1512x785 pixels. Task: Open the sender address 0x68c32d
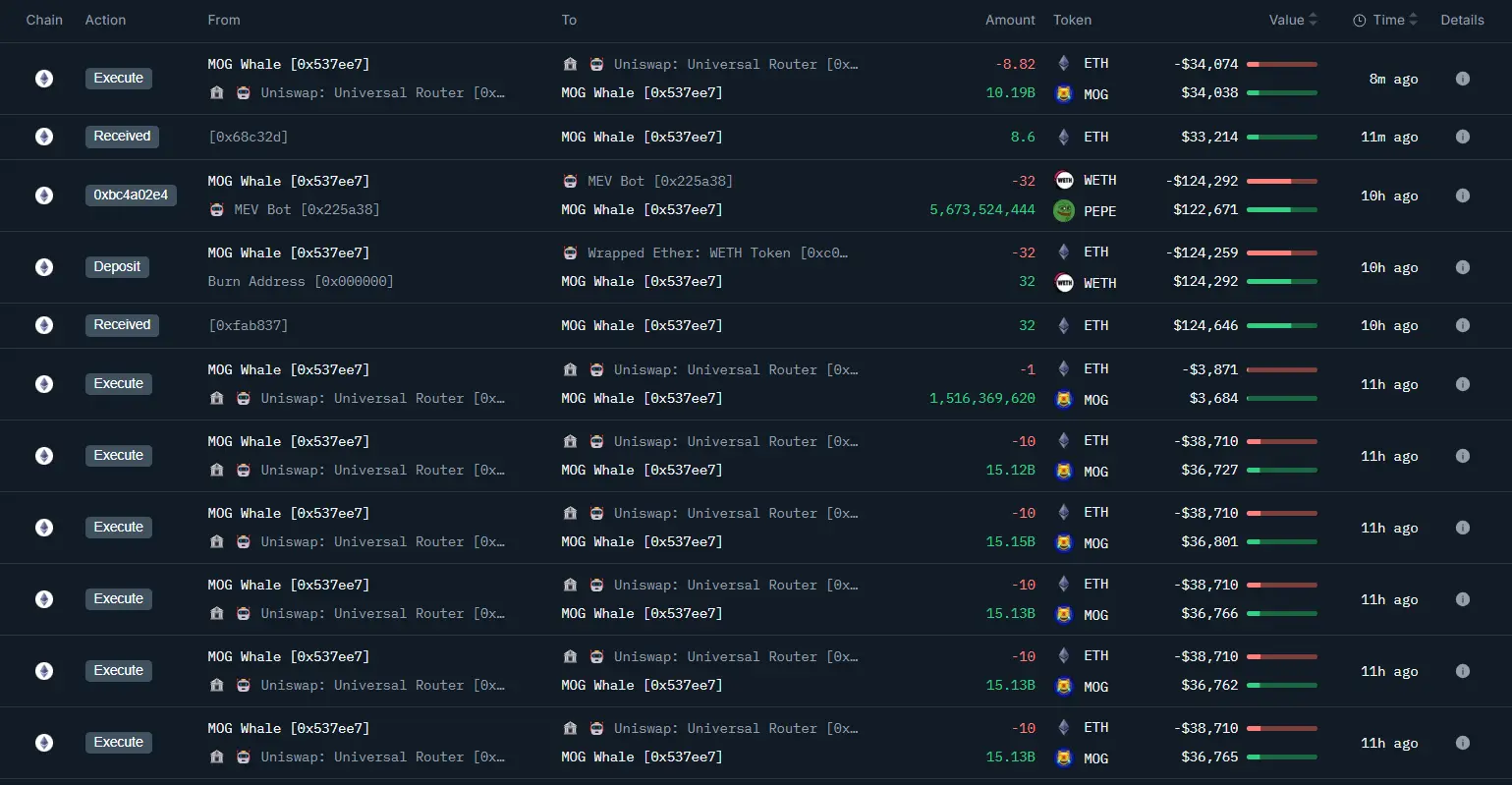[x=248, y=138]
